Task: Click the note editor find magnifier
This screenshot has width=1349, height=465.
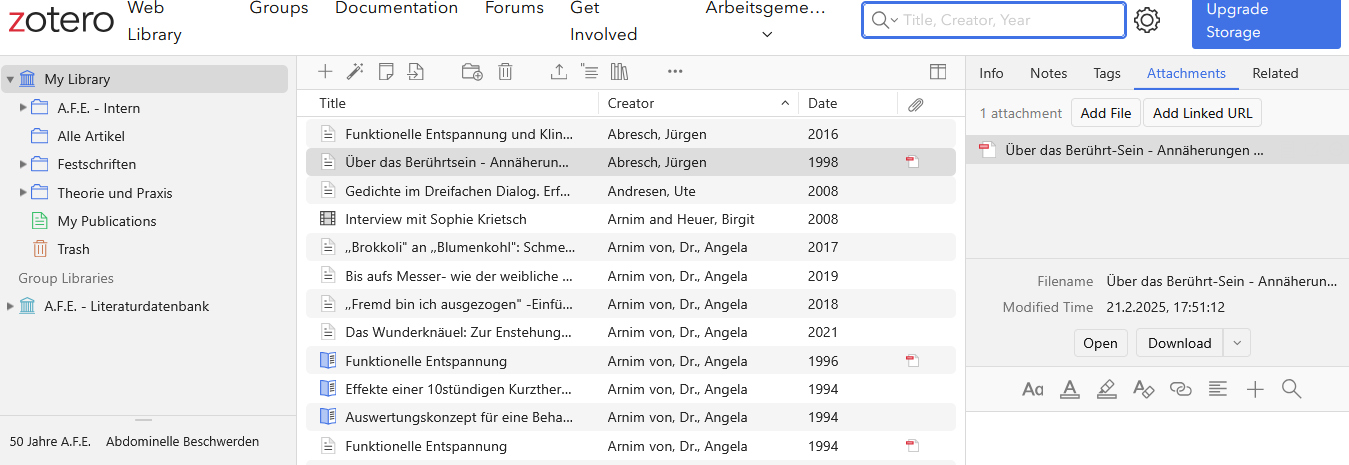Action: (x=1291, y=389)
